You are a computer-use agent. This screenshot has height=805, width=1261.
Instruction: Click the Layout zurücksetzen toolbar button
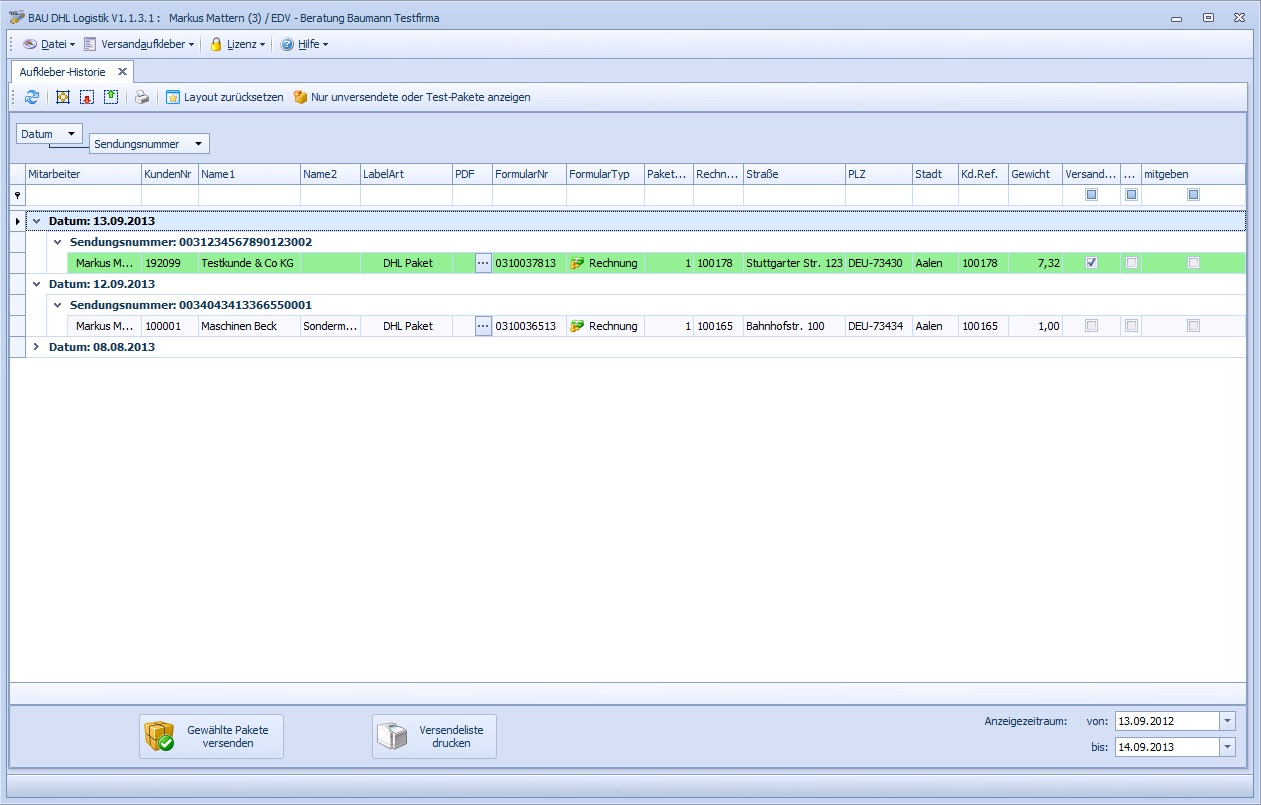225,97
